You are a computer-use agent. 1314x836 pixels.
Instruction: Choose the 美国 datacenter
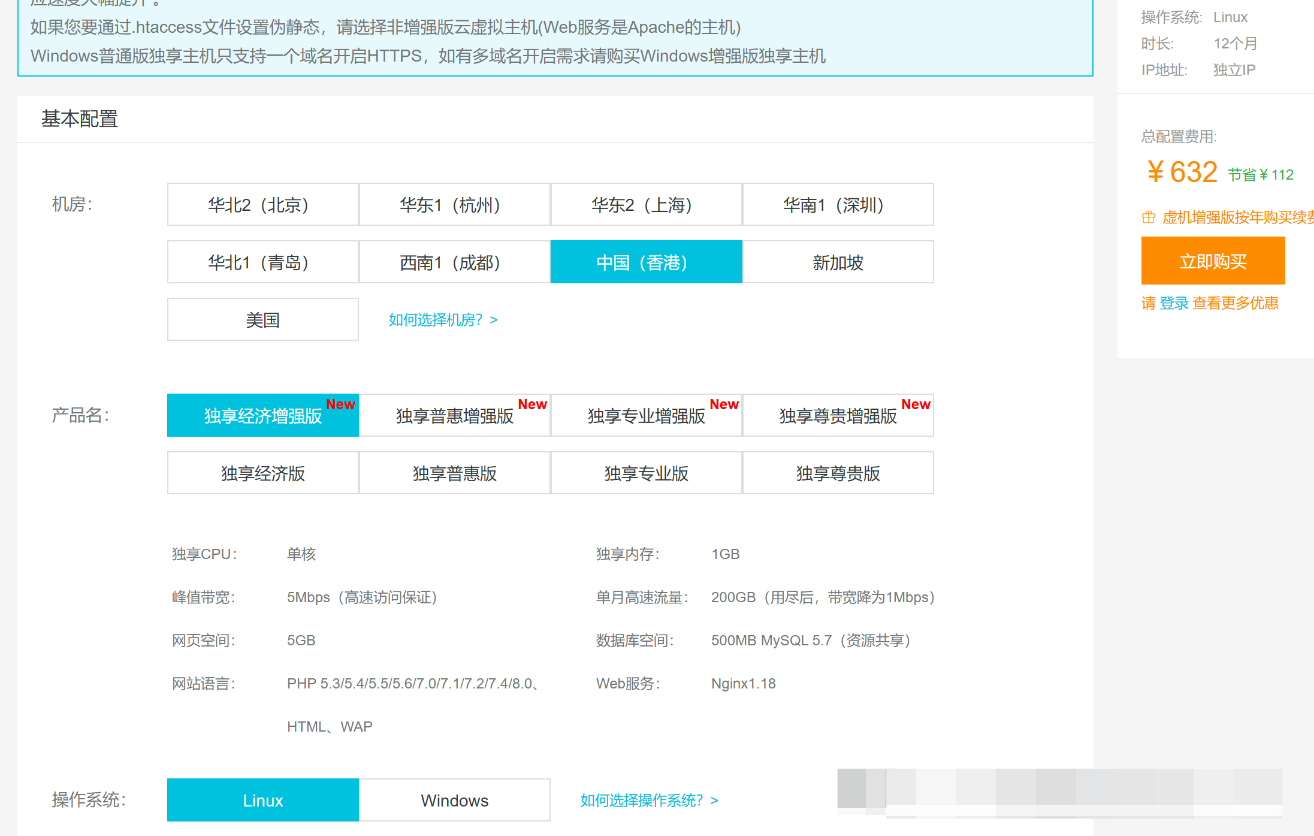[x=262, y=319]
